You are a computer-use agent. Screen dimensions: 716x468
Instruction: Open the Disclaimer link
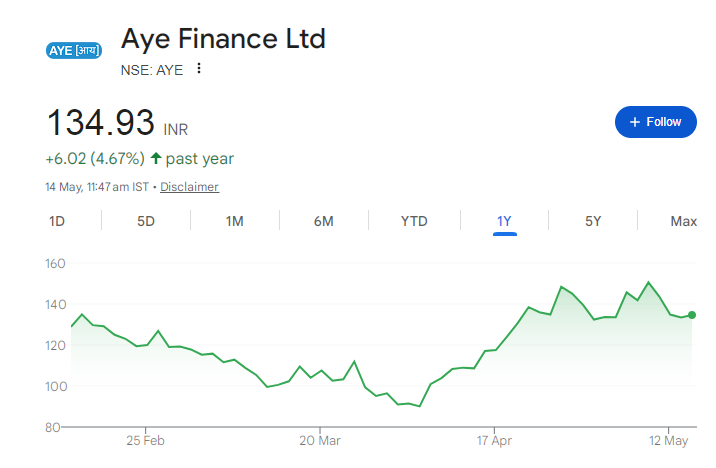click(189, 187)
